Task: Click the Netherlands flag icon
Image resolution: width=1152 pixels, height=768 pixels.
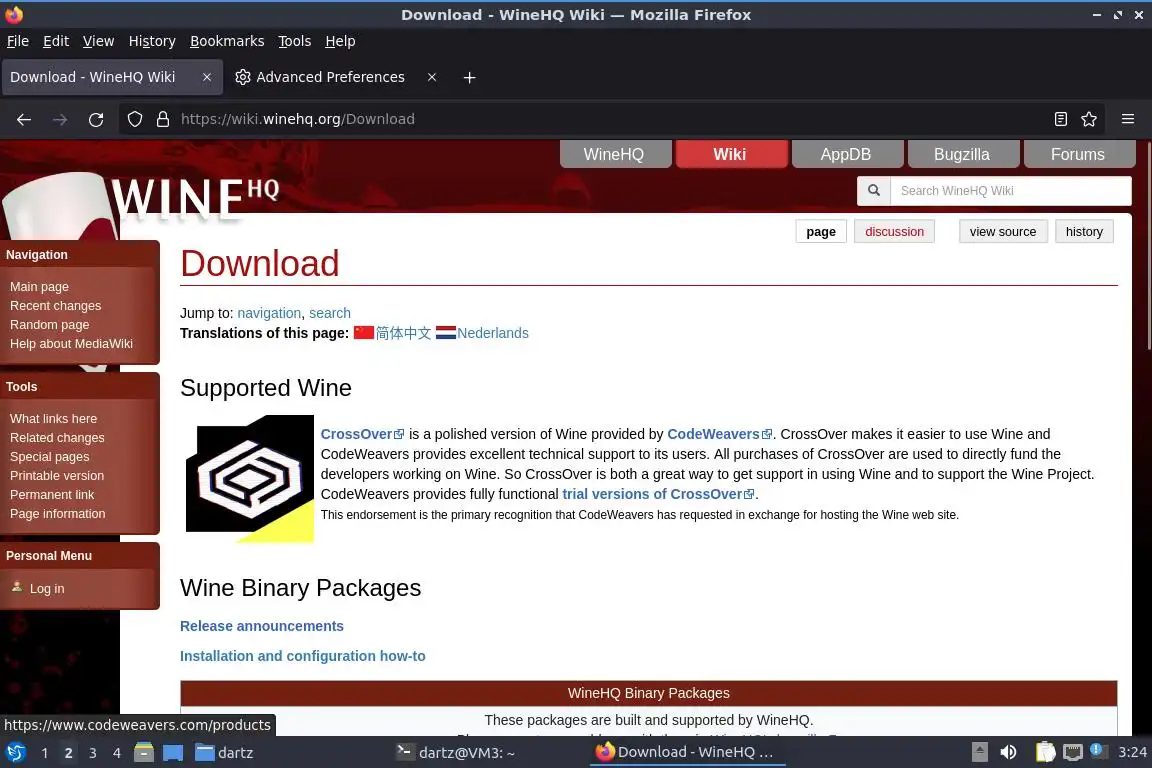Action: (445, 333)
